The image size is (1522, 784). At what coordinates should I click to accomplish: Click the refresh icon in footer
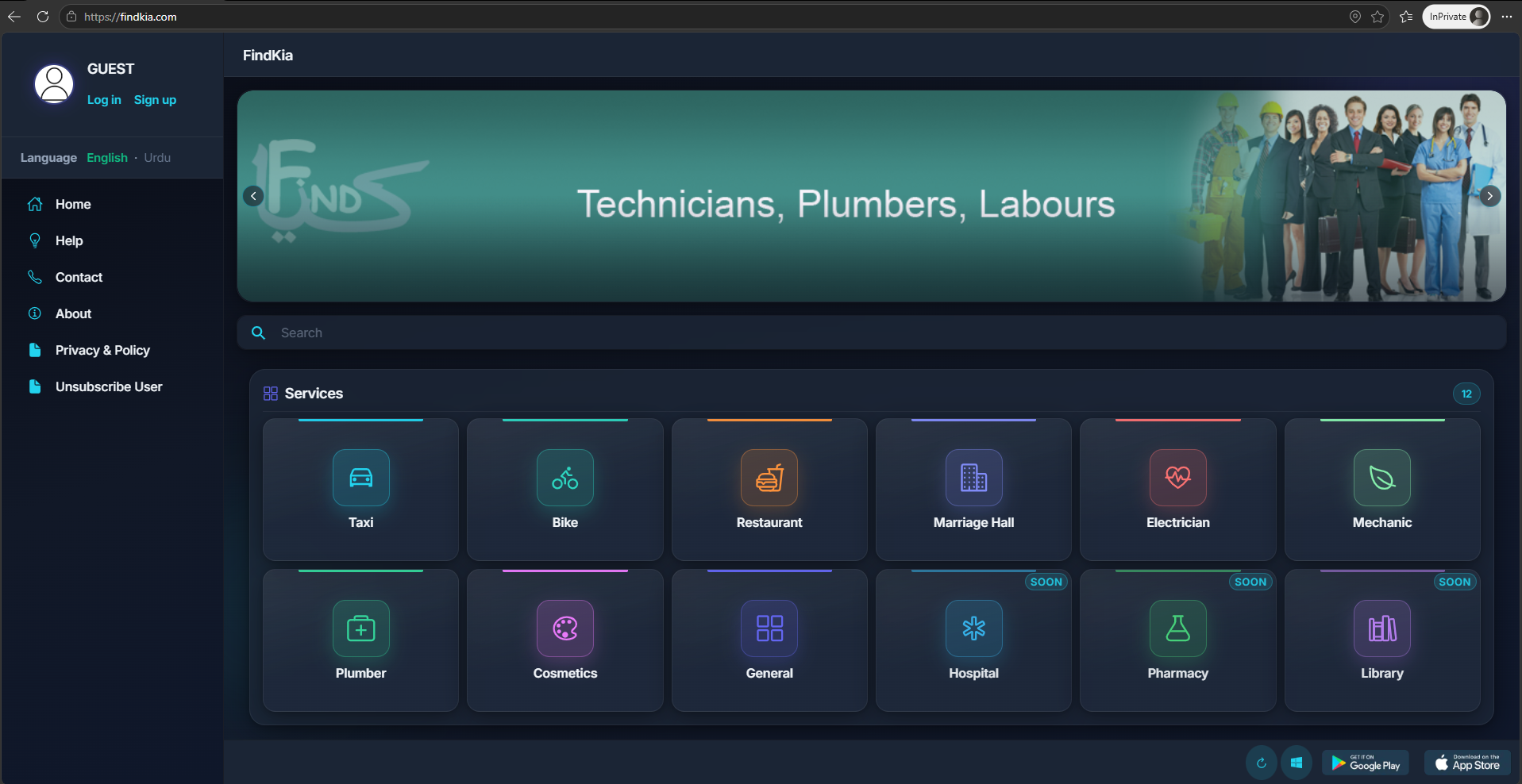pos(1261,763)
